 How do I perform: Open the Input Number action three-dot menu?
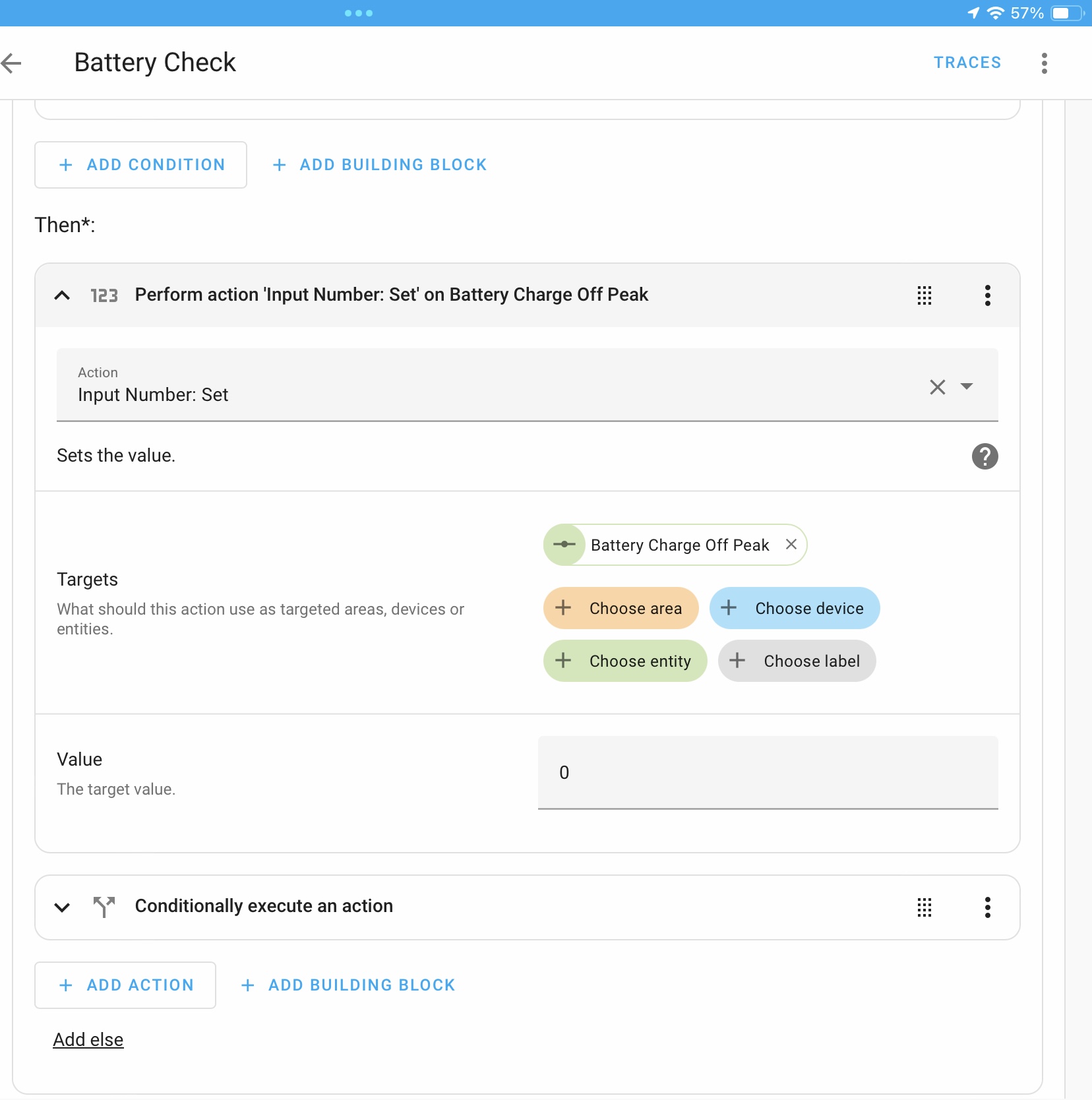[x=987, y=295]
